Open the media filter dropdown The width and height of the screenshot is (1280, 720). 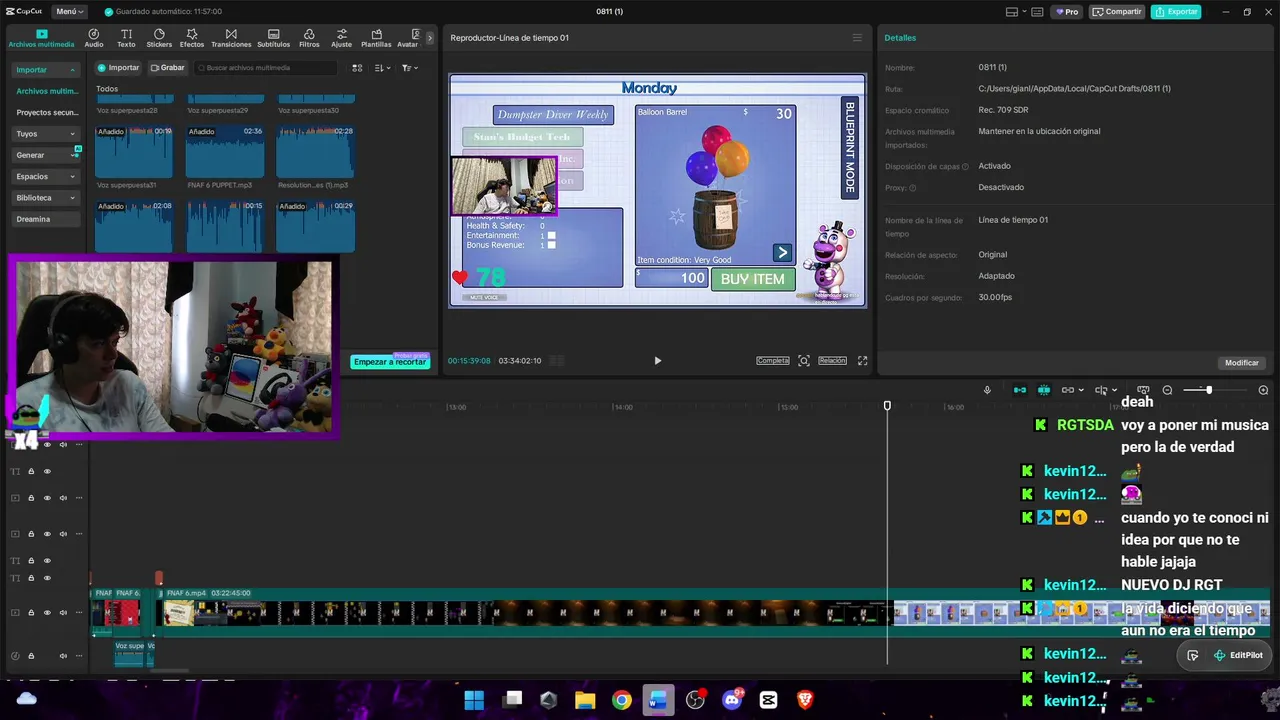410,68
